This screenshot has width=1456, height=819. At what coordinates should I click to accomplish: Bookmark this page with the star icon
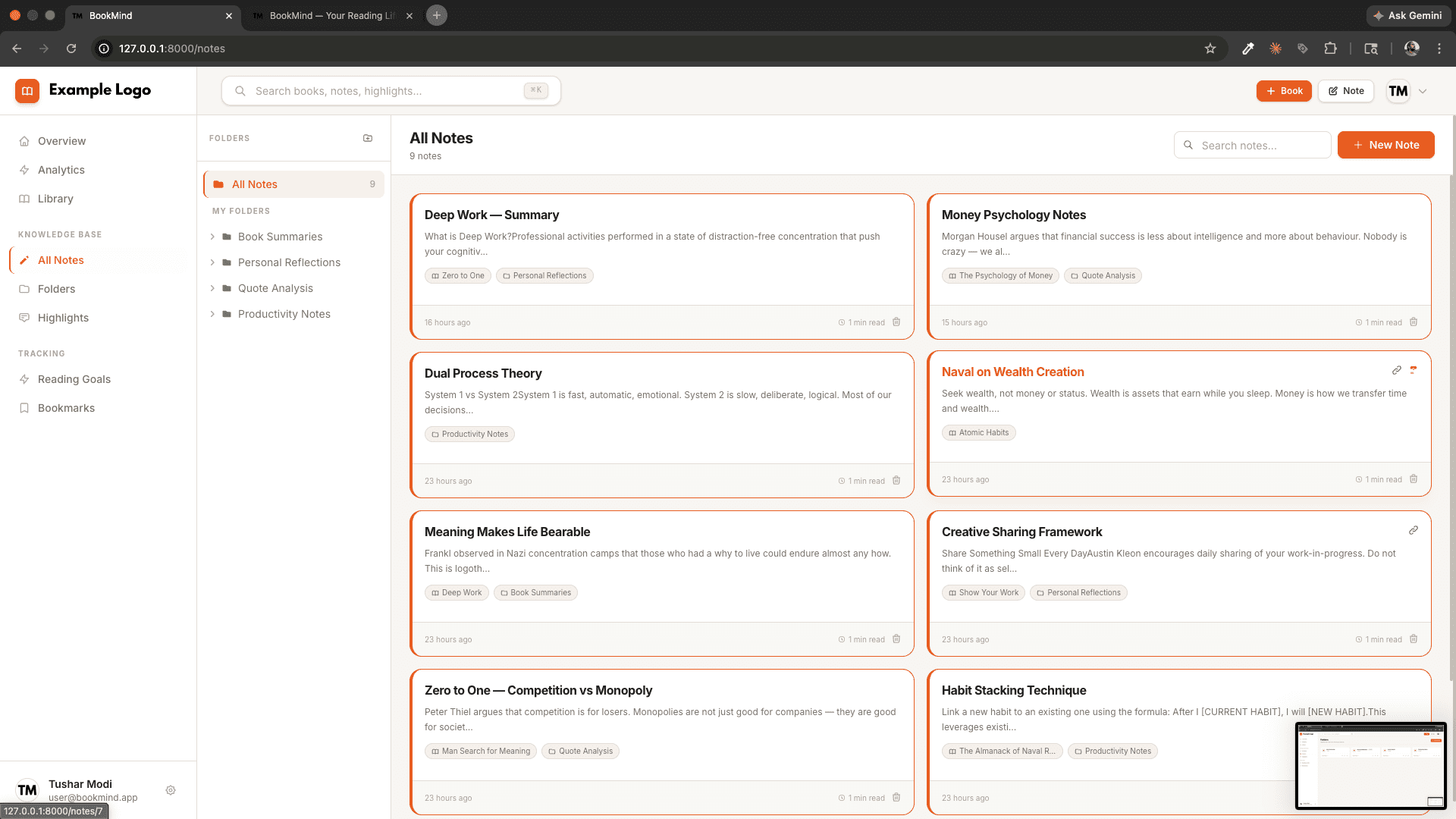coord(1210,49)
